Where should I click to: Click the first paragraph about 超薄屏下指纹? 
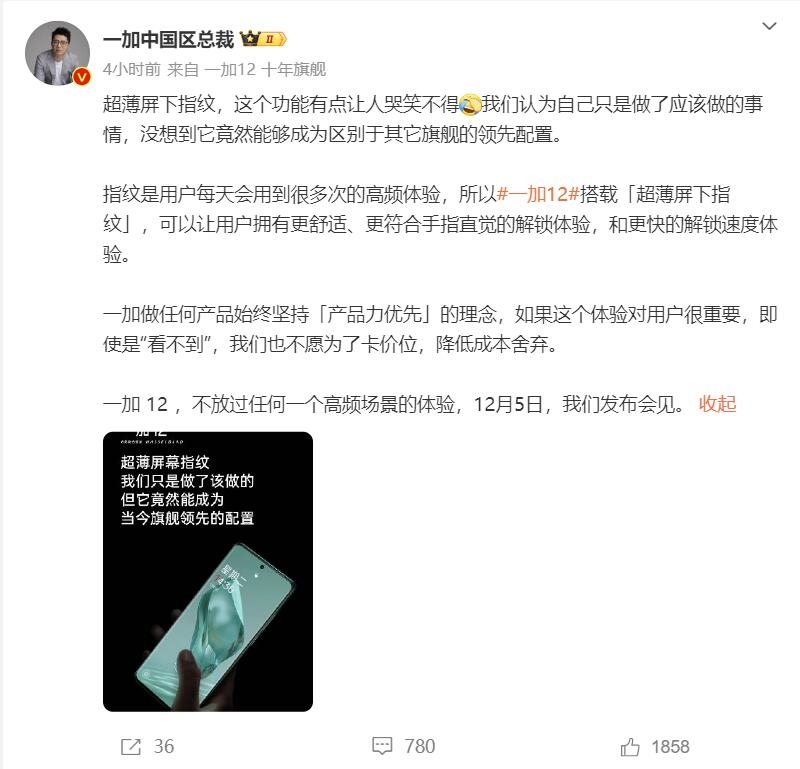[433, 119]
